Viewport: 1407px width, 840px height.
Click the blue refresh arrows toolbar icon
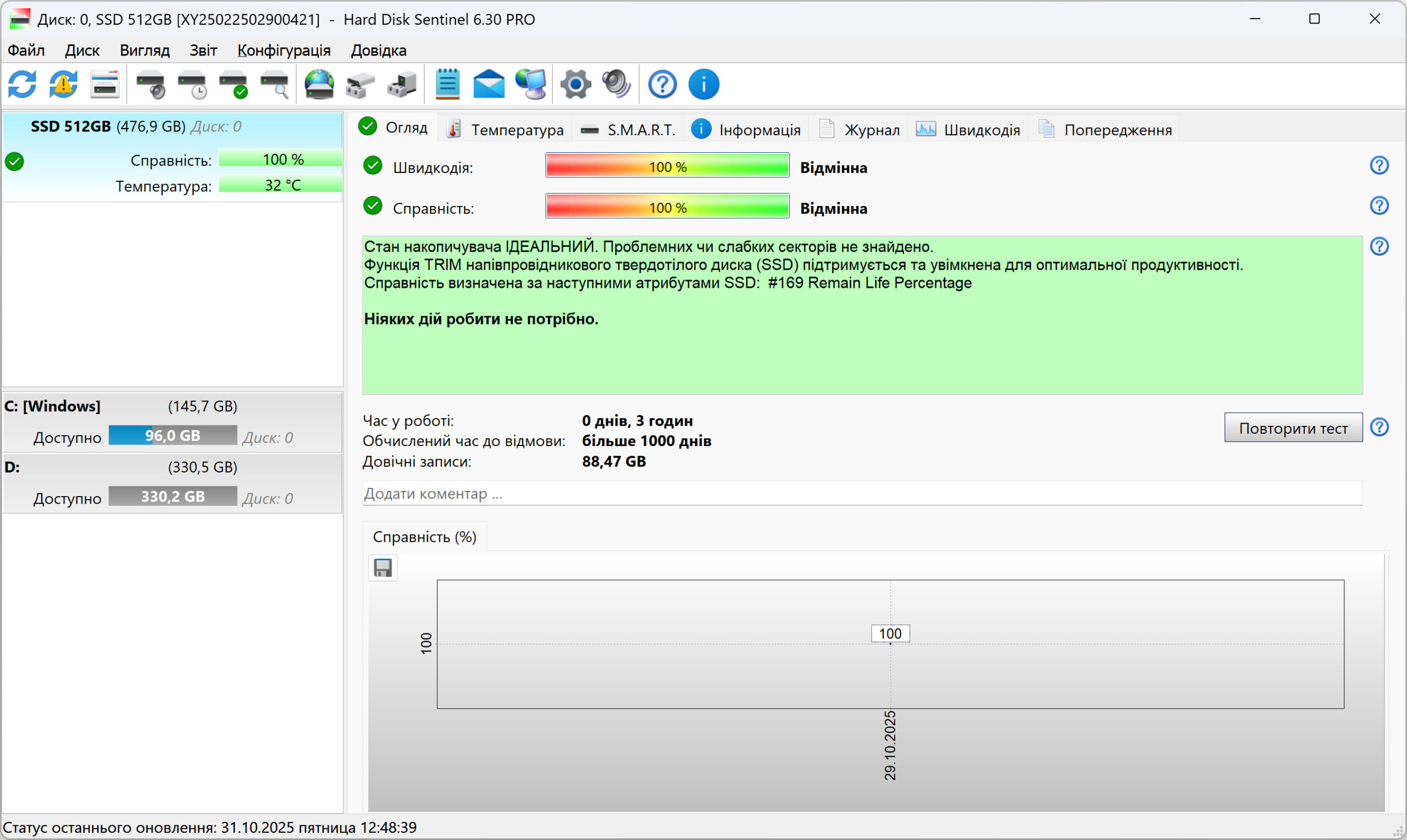[22, 85]
